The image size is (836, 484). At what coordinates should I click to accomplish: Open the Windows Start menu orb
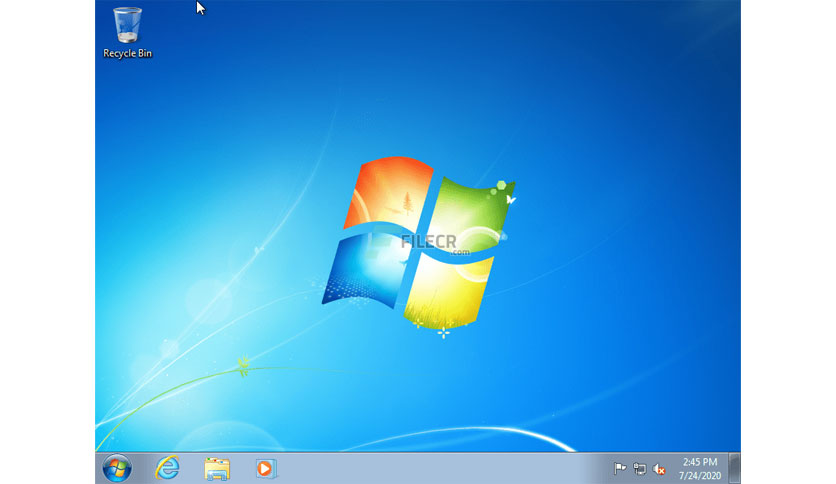pyautogui.click(x=117, y=469)
